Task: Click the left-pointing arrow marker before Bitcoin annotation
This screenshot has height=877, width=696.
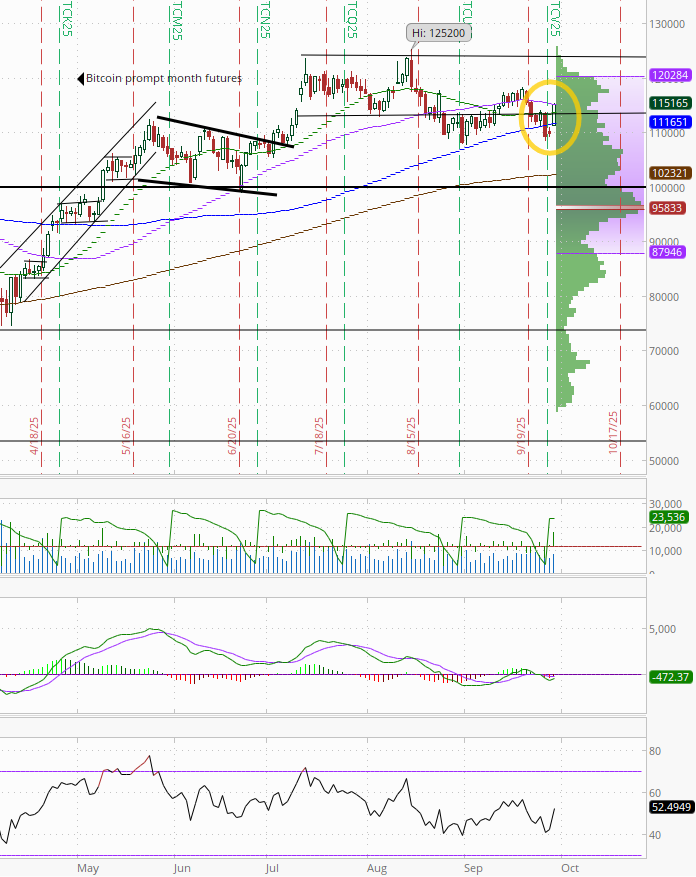Action: 81,78
